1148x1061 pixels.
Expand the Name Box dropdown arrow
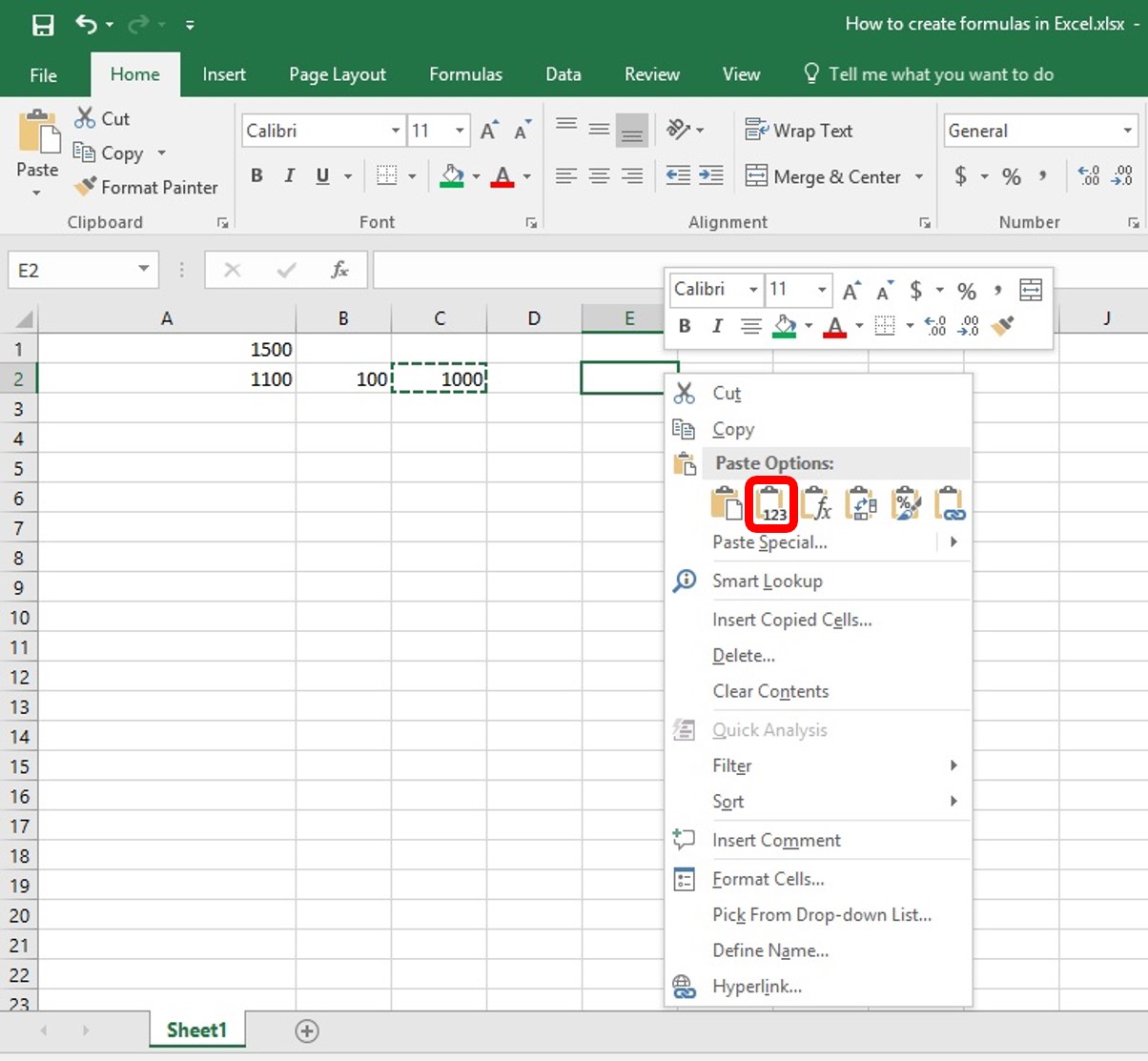click(143, 270)
